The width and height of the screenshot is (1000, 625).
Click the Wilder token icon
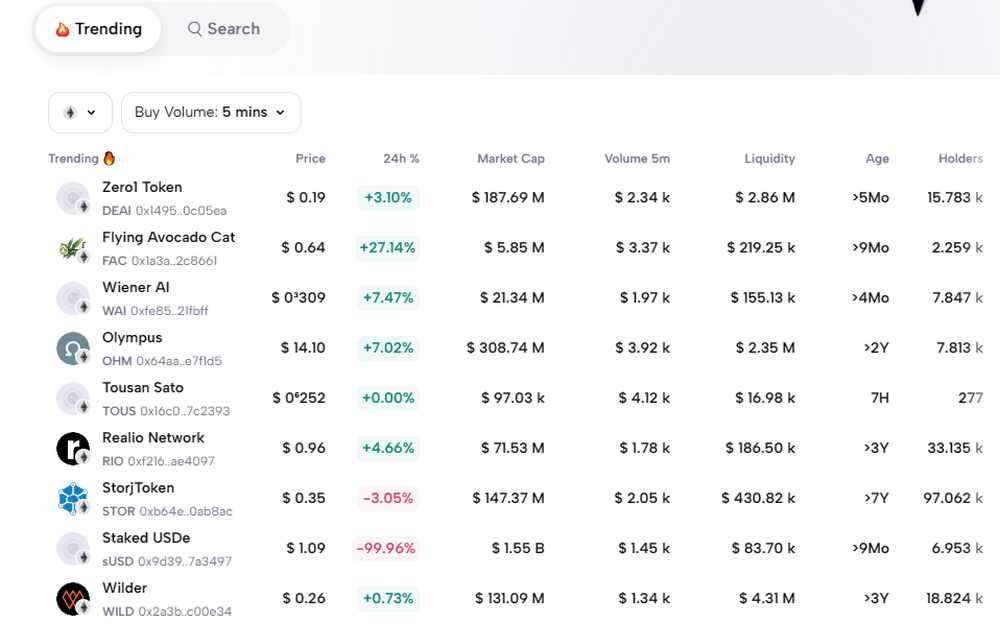coord(73,599)
